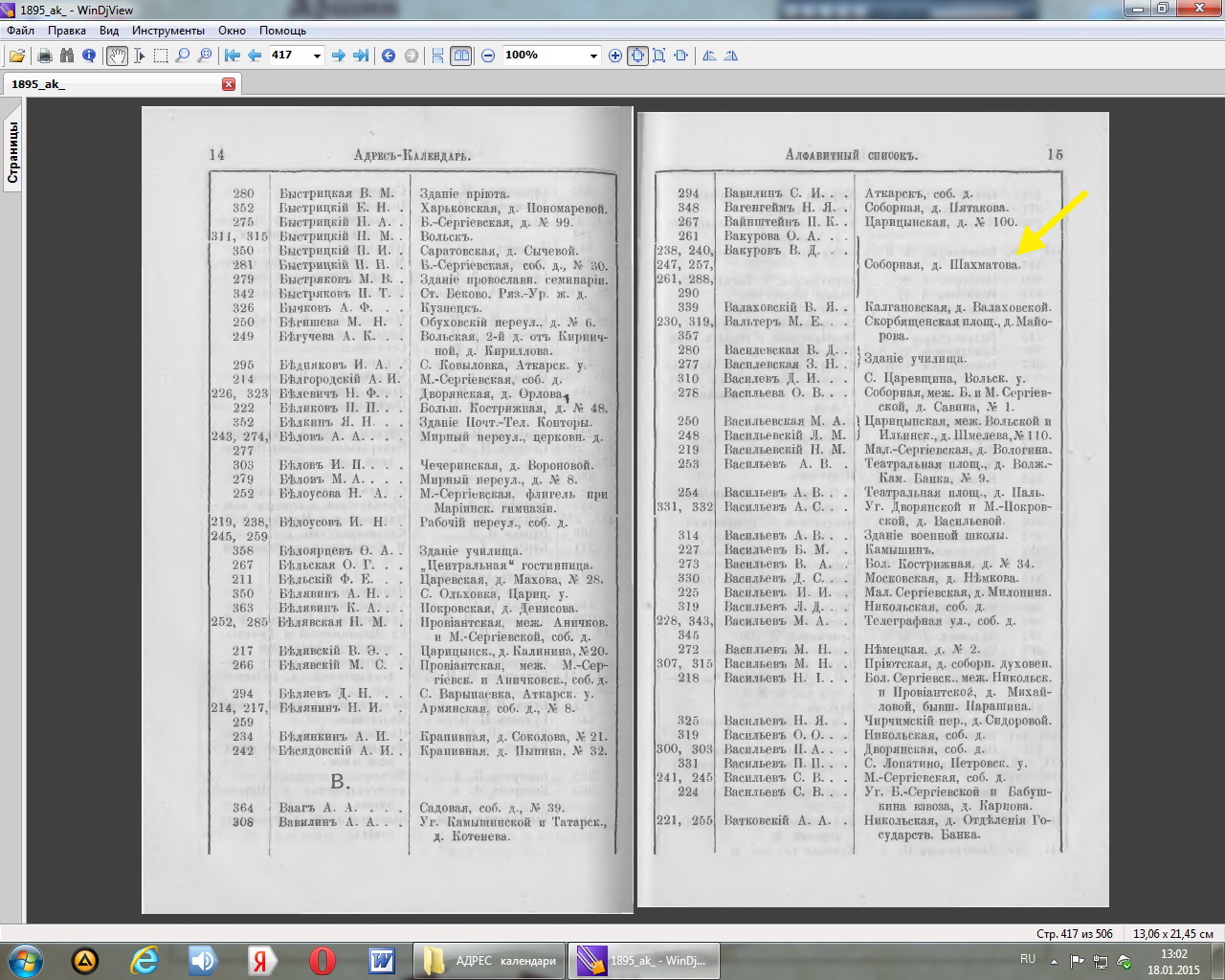This screenshot has width=1225, height=980.
Task: Toggle the hand drag tool
Action: [117, 56]
